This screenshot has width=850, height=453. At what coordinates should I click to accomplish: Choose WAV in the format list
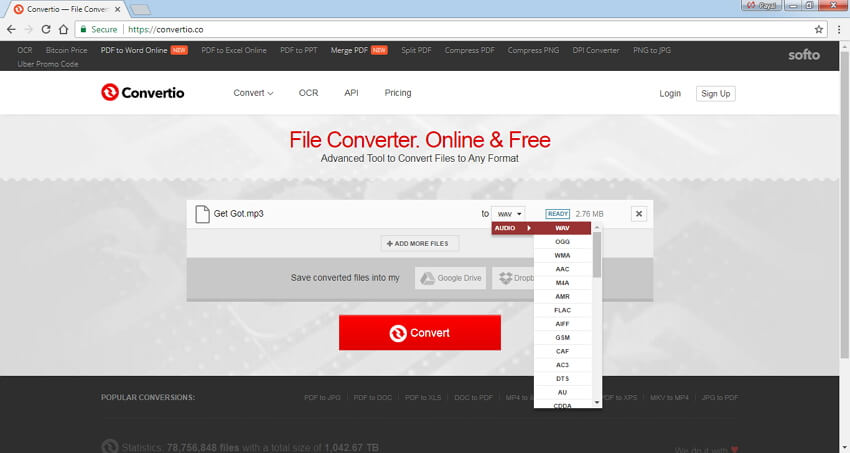(562, 228)
